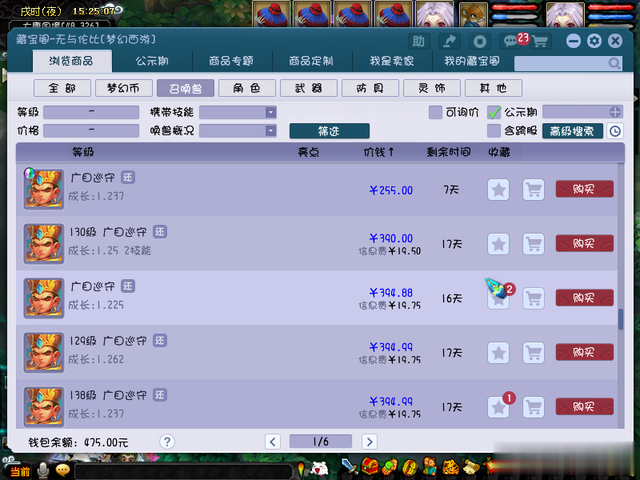Open the red treasure chest icon
The width and height of the screenshot is (640, 480).
click(369, 467)
